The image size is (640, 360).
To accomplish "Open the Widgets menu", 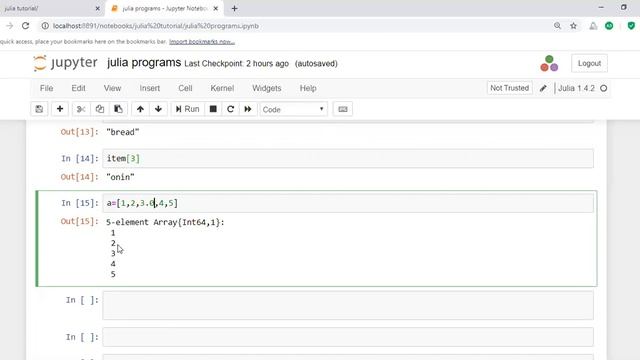I will click(x=267, y=88).
